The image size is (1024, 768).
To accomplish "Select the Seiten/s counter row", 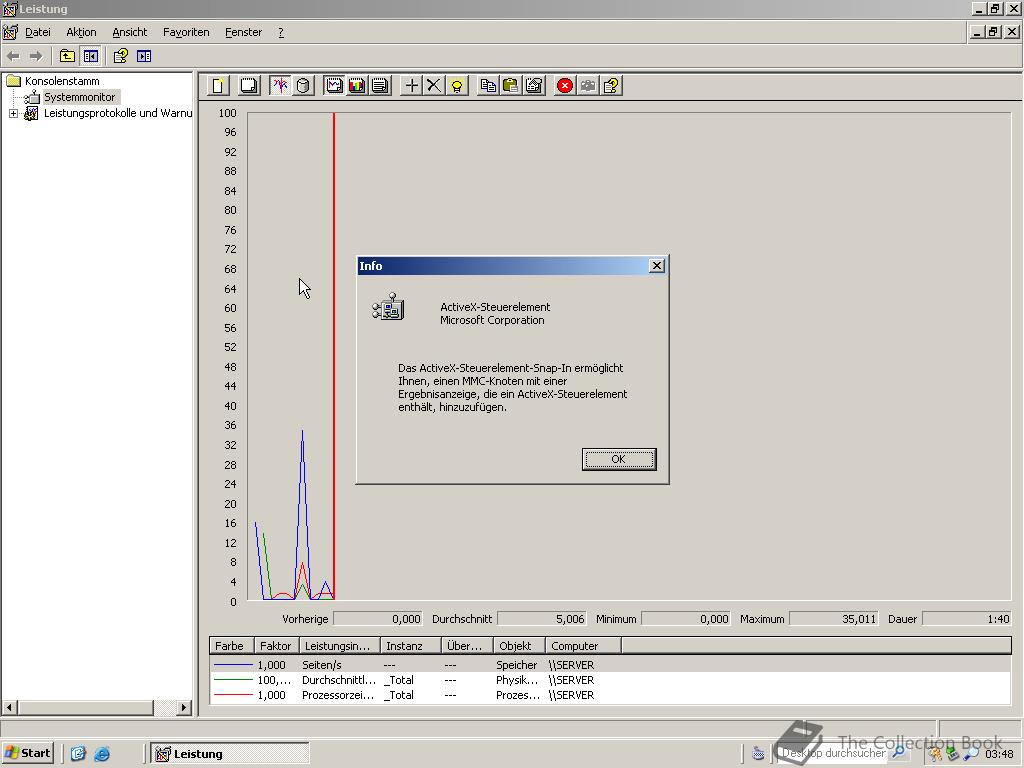I will tap(610, 665).
